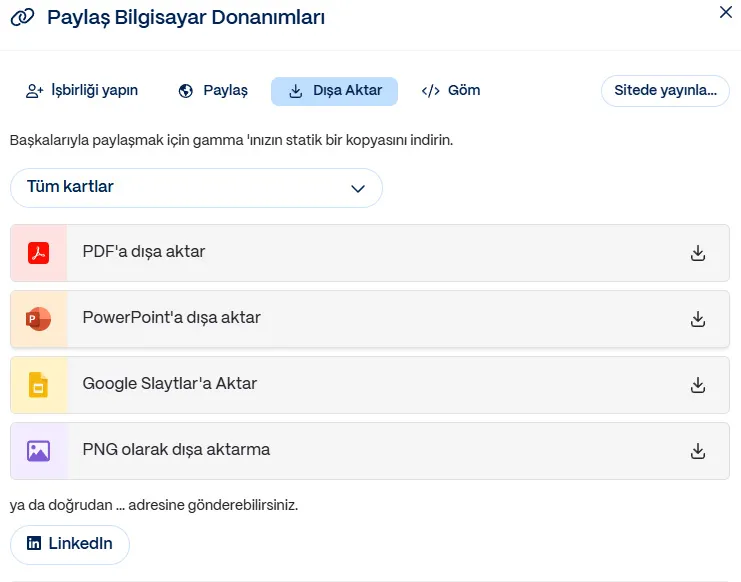Open the Tüm kartlar dropdown
Viewport: 741px width, 582px height.
(x=196, y=188)
